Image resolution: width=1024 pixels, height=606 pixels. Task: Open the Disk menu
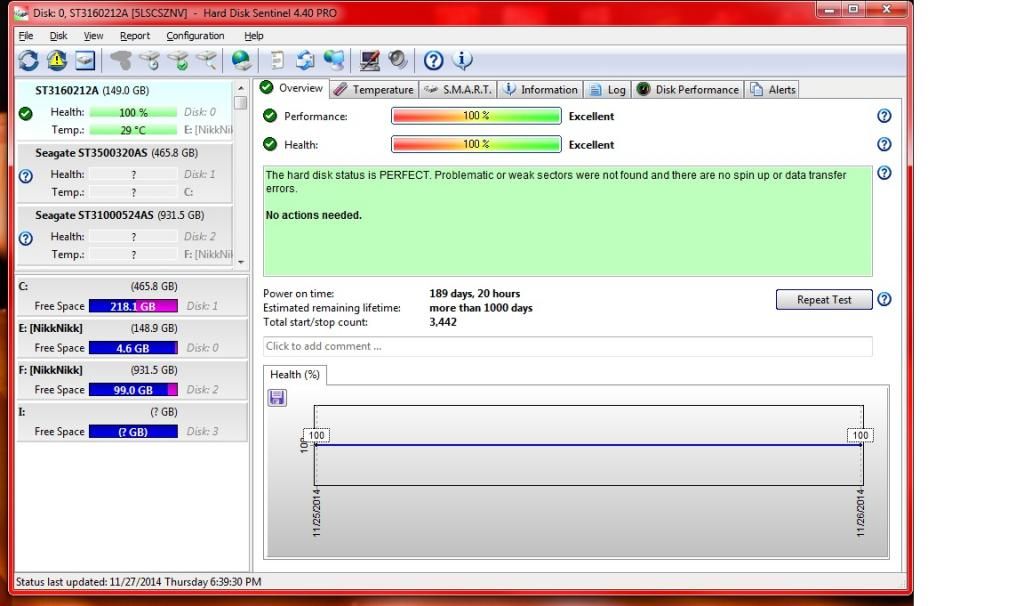click(58, 36)
